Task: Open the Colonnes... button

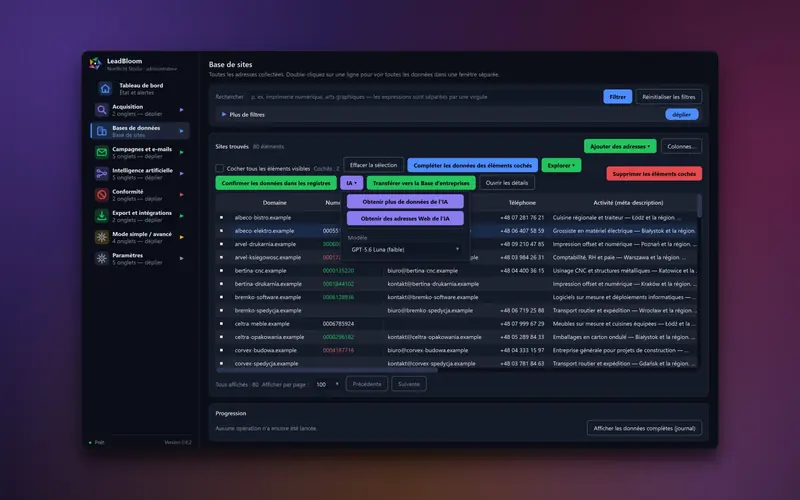Action: click(x=681, y=146)
